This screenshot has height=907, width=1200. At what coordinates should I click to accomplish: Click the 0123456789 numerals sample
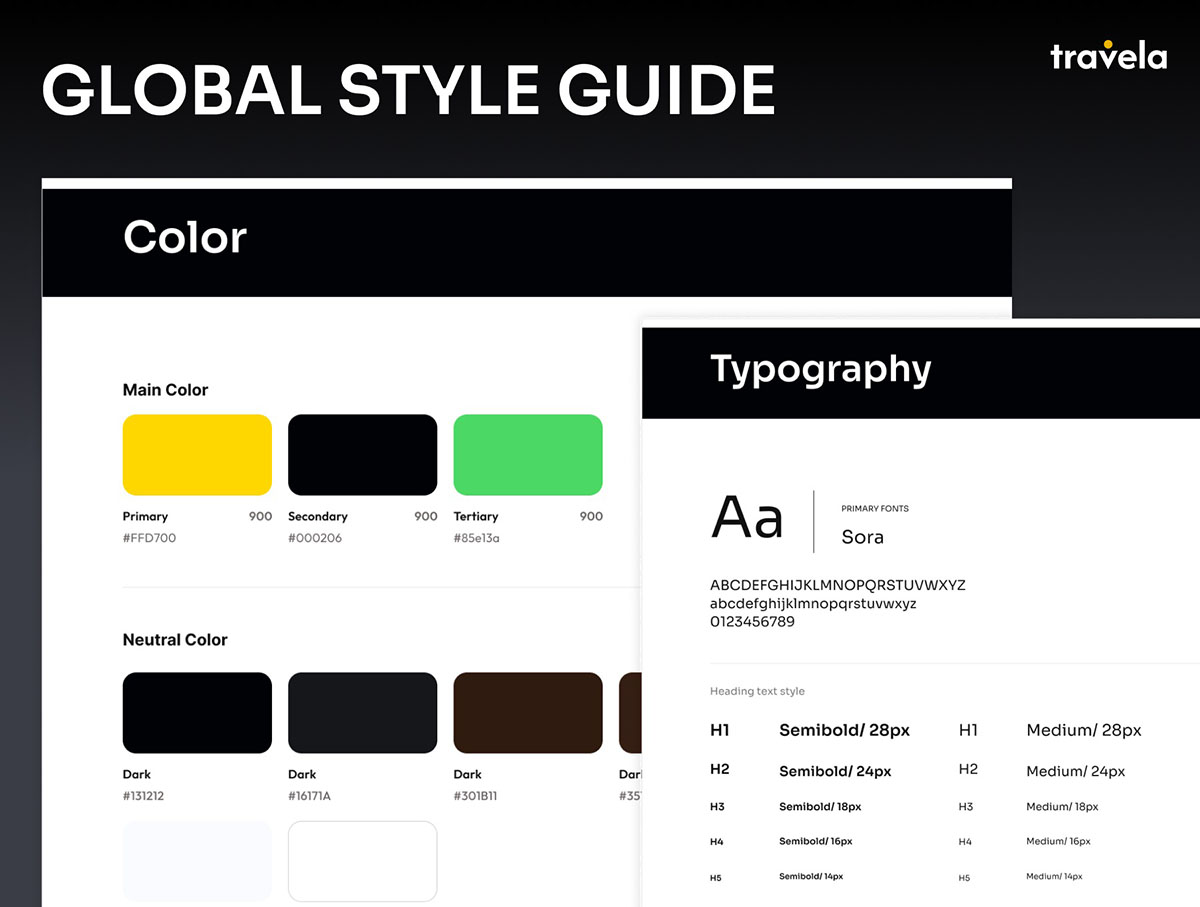tap(752, 622)
